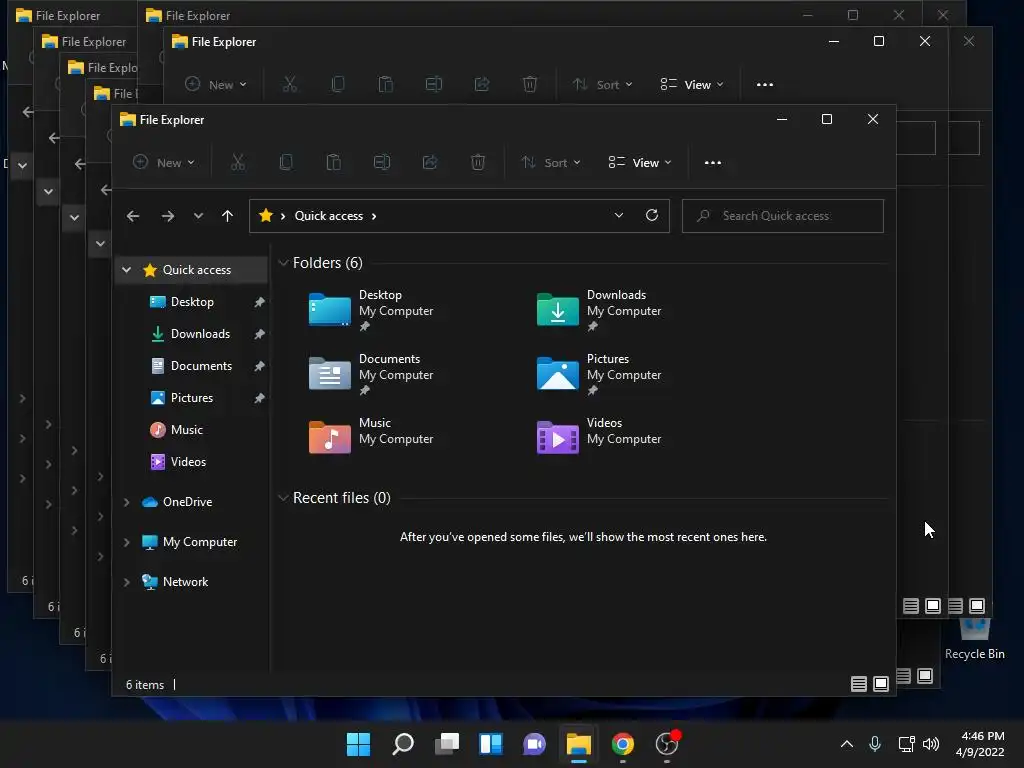This screenshot has height=768, width=1024.
Task: Select My Computer in the navigation pane
Action: (x=199, y=542)
